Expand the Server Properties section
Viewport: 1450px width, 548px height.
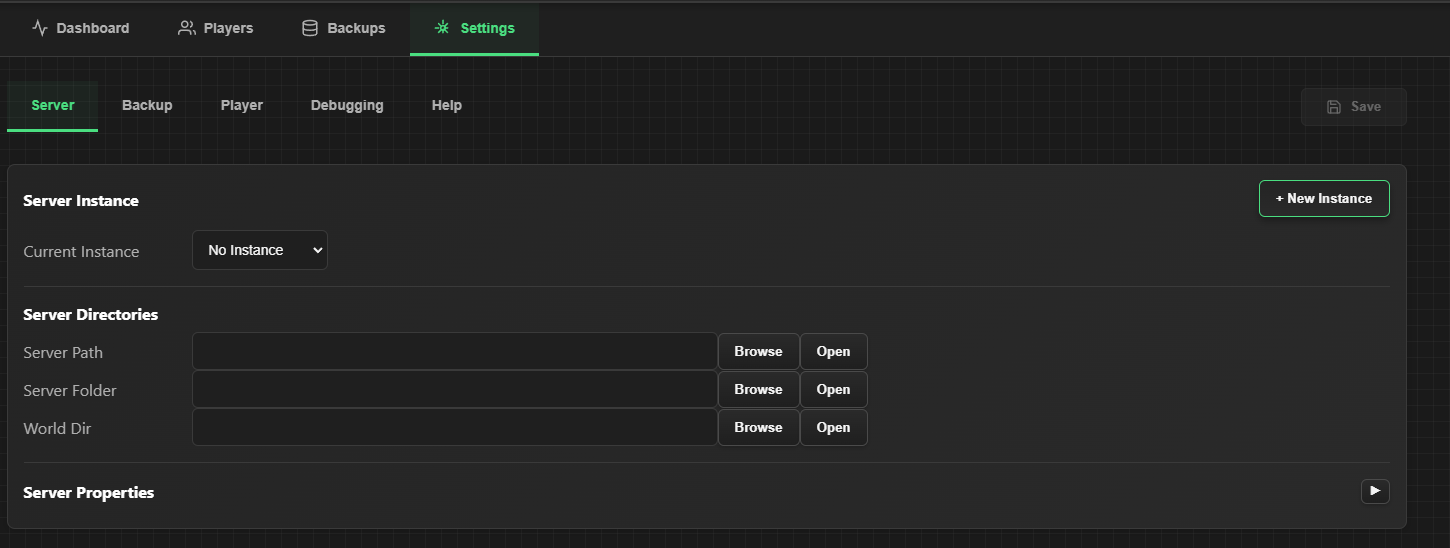pos(1375,491)
